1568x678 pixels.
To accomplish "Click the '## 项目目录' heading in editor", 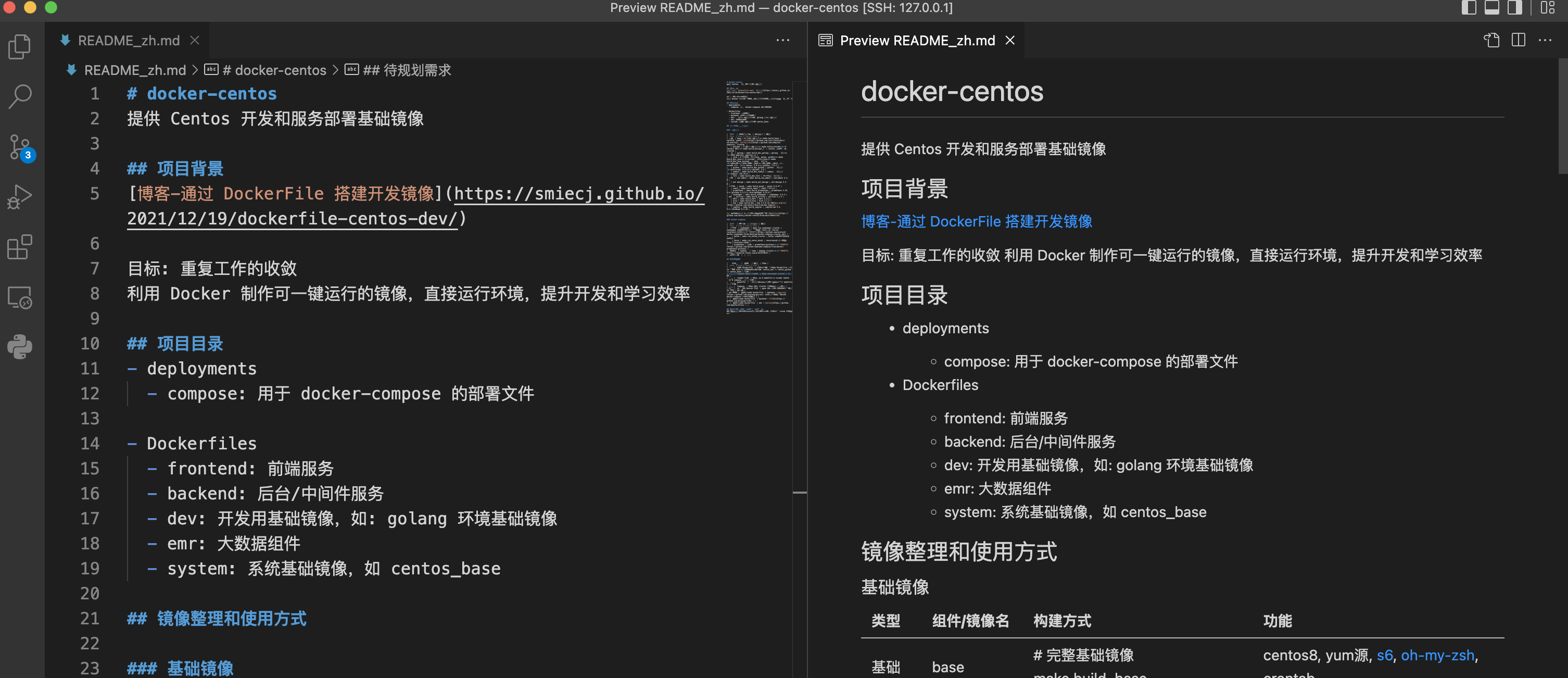I will tap(175, 343).
